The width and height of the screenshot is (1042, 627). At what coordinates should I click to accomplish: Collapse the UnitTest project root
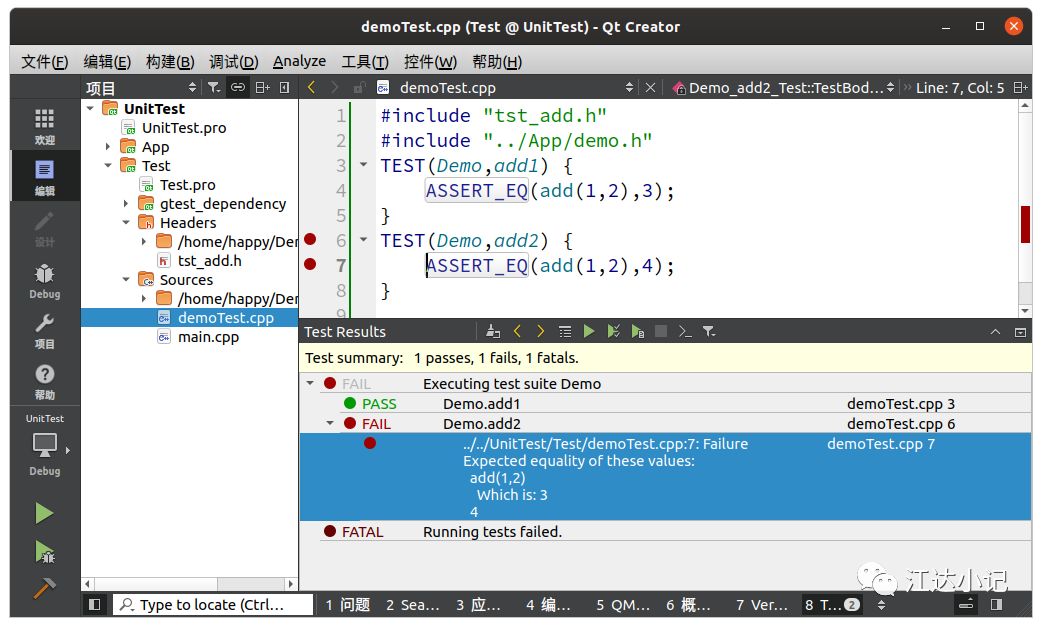click(90, 108)
